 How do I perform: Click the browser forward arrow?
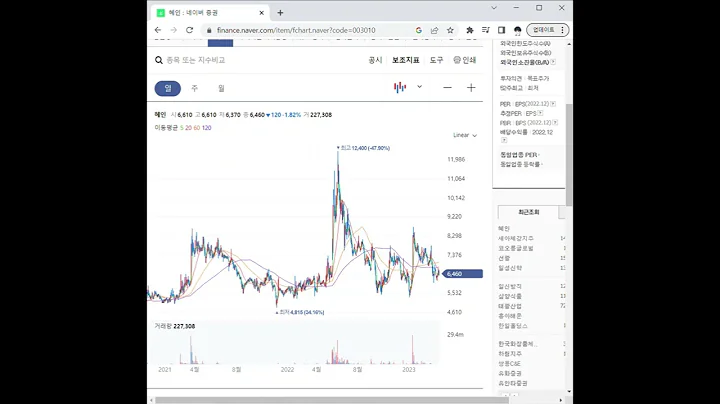point(174,30)
